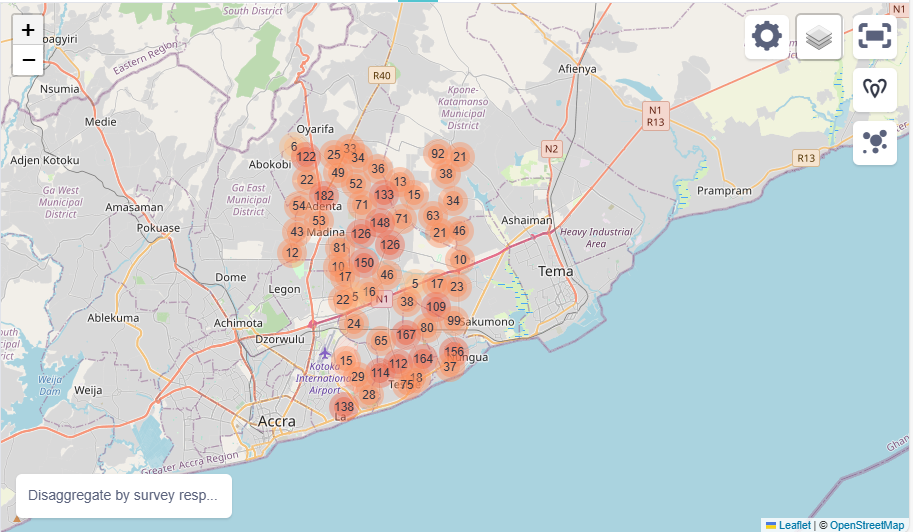Switch to the point cluster view
The image size is (913, 532).
[874, 142]
